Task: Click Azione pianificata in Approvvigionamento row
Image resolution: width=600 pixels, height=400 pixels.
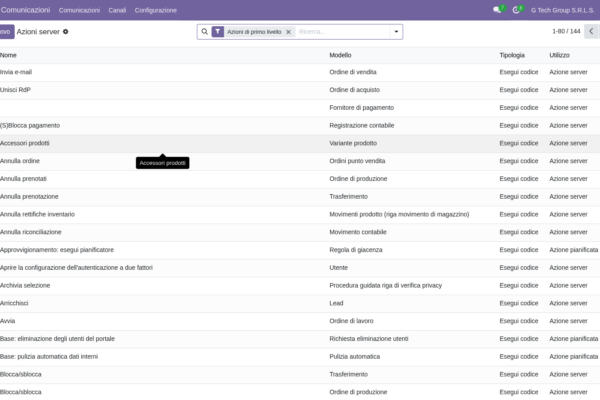Action: click(574, 250)
